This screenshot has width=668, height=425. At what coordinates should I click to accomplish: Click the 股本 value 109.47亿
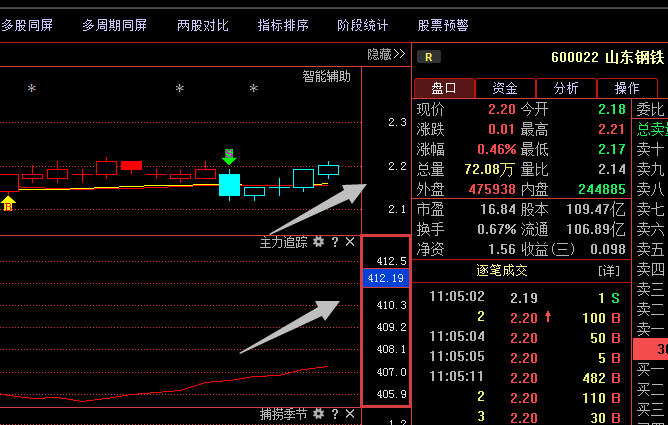pyautogui.click(x=596, y=209)
